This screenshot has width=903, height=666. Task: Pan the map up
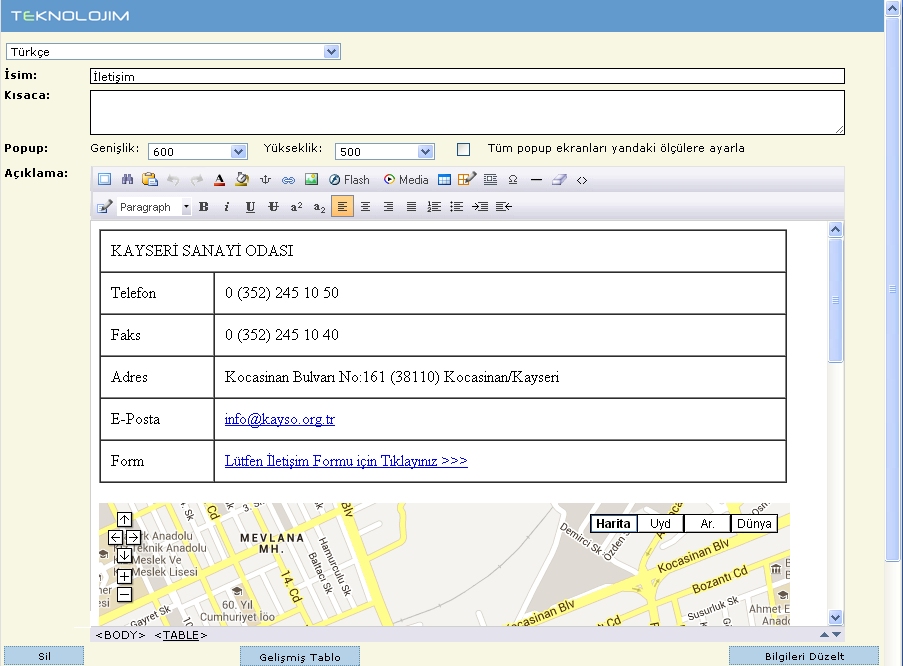click(124, 519)
